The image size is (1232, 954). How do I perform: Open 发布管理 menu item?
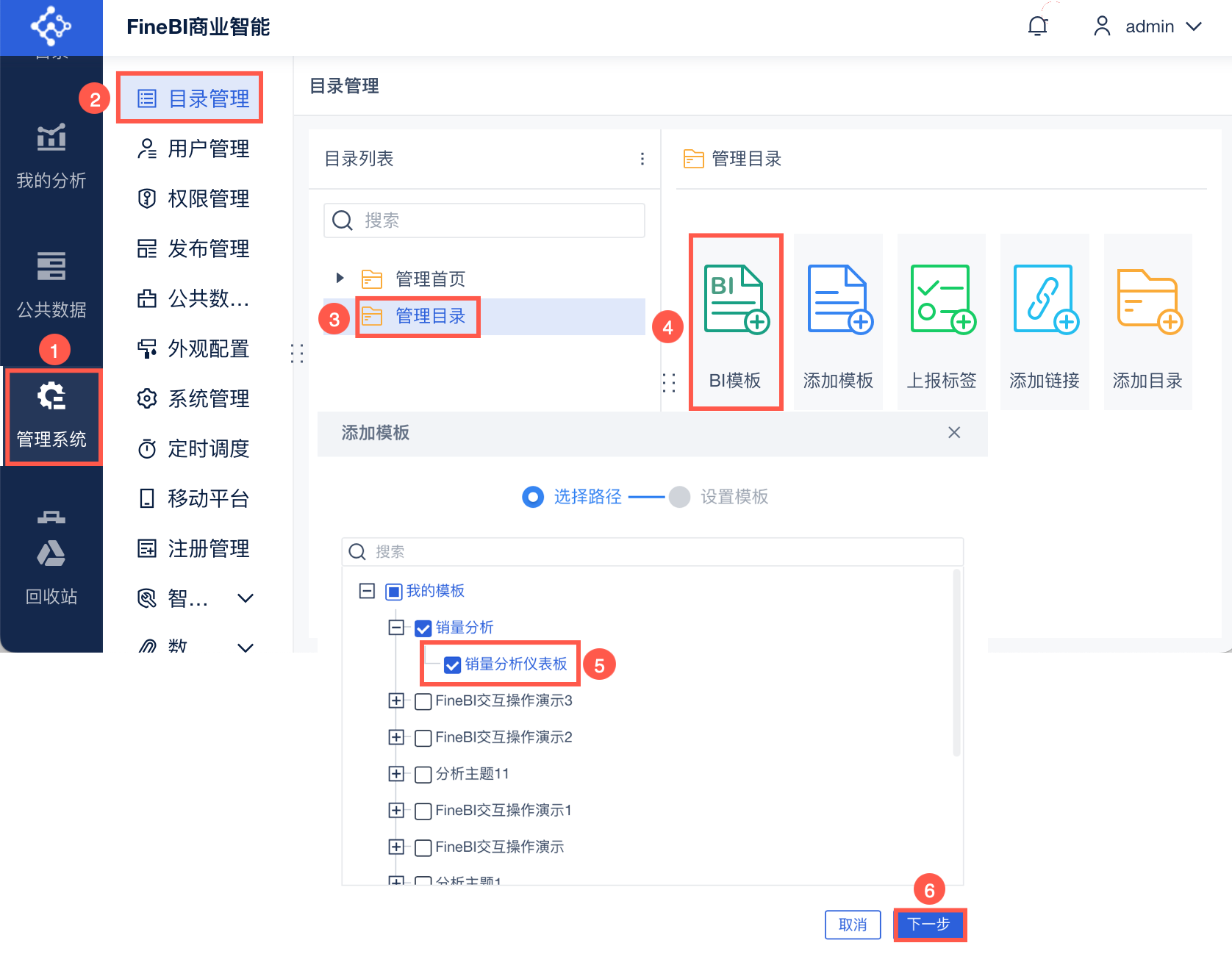[194, 248]
